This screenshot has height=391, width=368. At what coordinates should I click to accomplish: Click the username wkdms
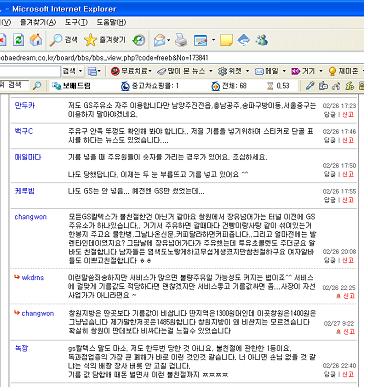pos(33,277)
